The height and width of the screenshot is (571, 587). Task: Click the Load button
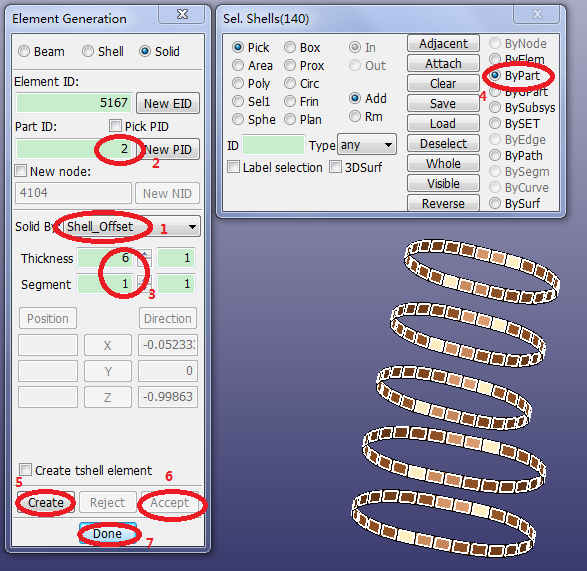point(443,123)
